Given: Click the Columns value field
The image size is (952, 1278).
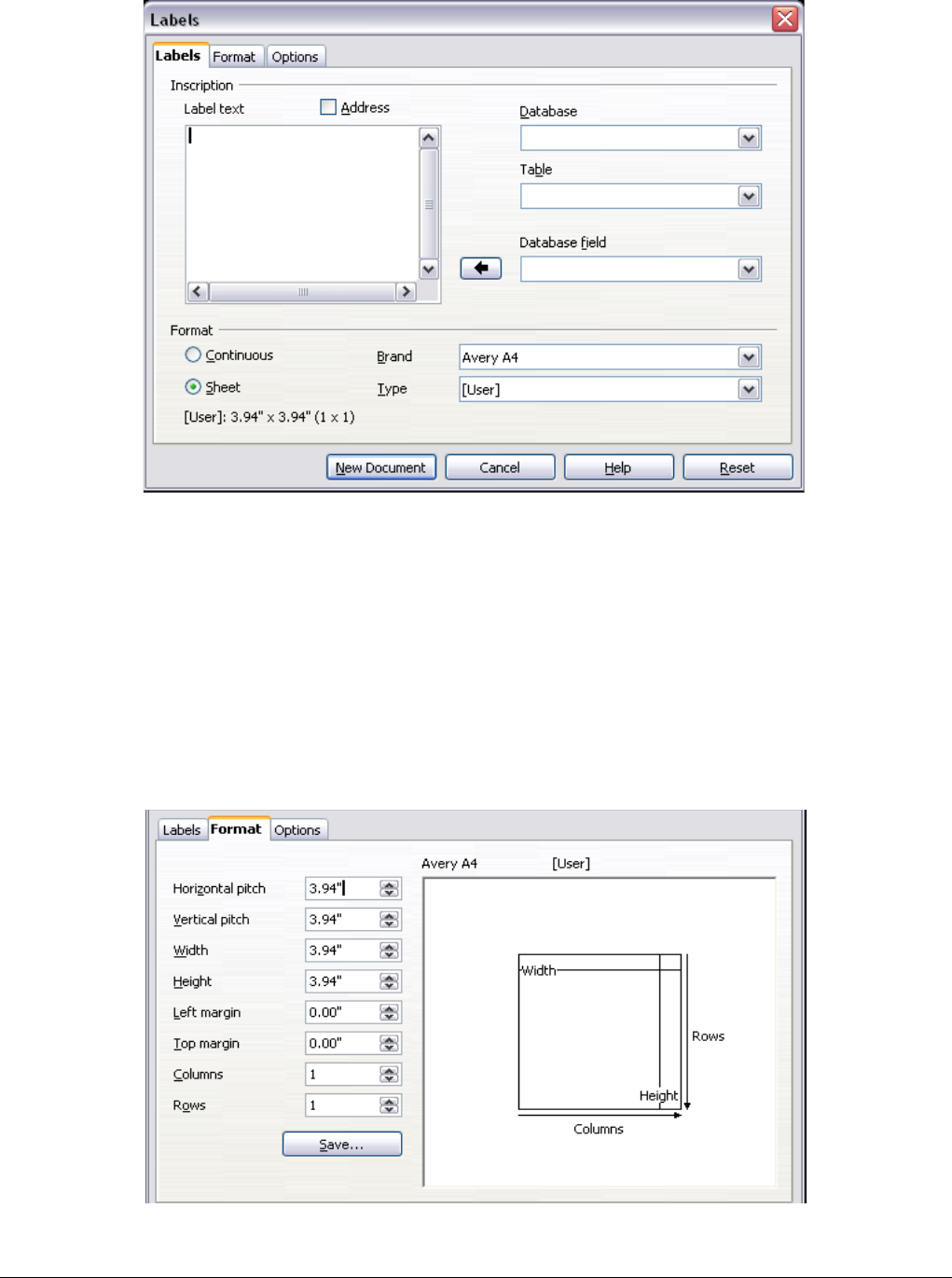Looking at the screenshot, I should click(342, 1074).
